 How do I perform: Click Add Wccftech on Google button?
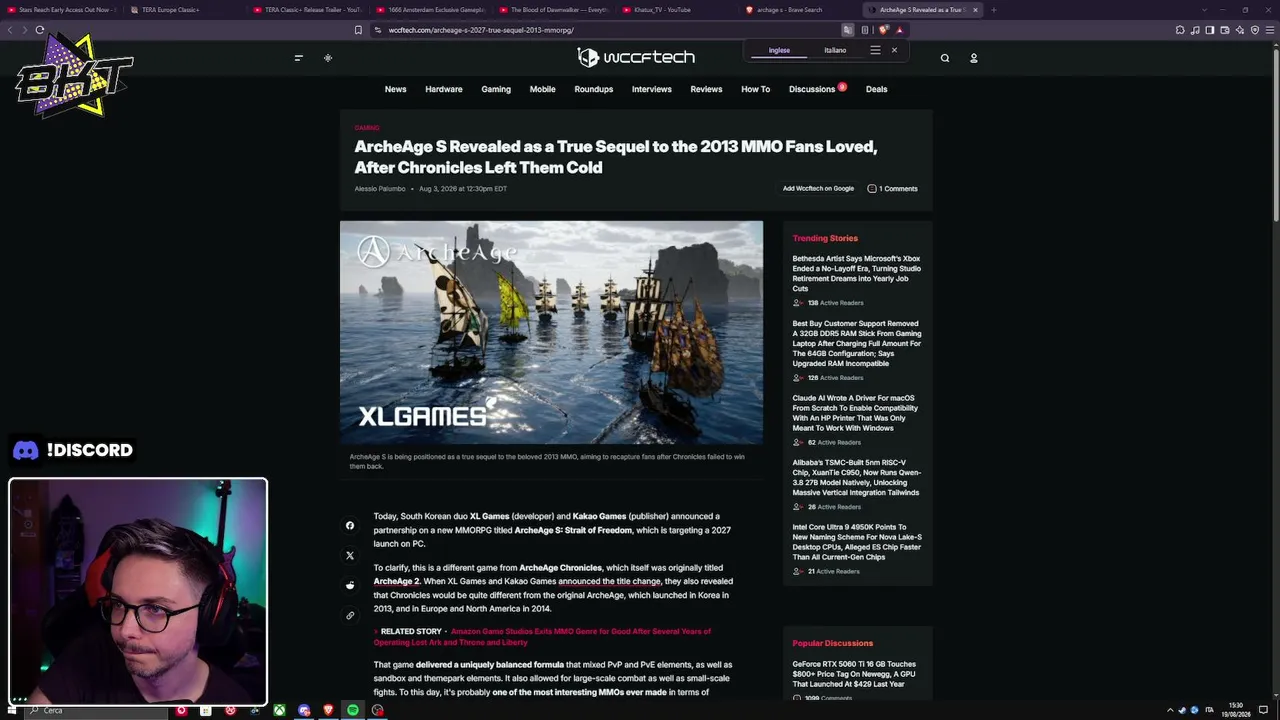click(x=818, y=189)
